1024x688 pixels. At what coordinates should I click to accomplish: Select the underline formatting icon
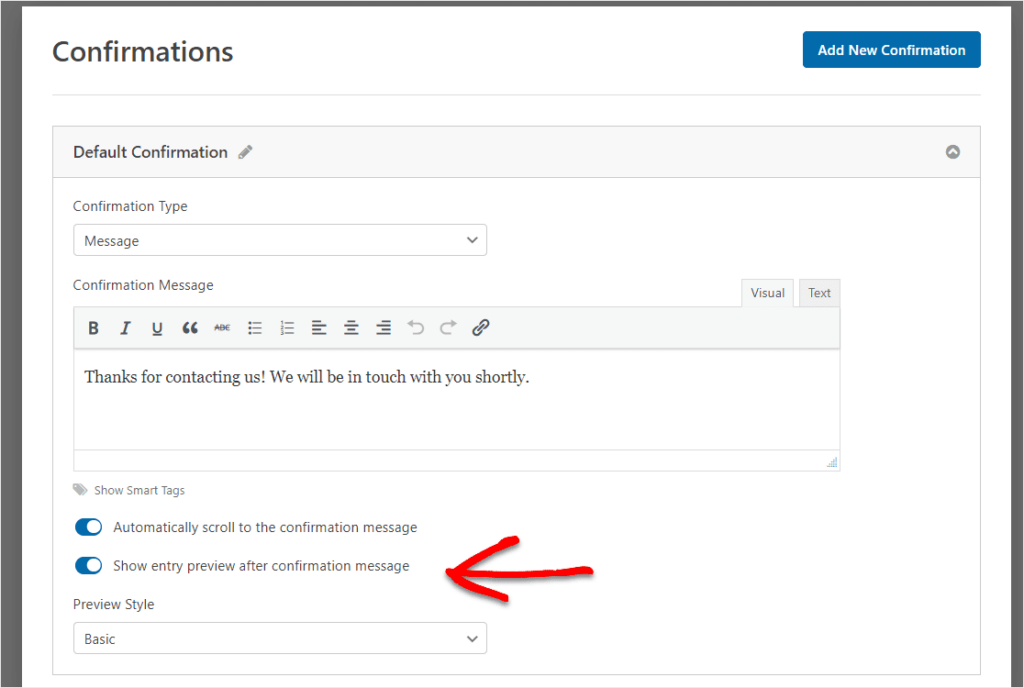point(157,327)
